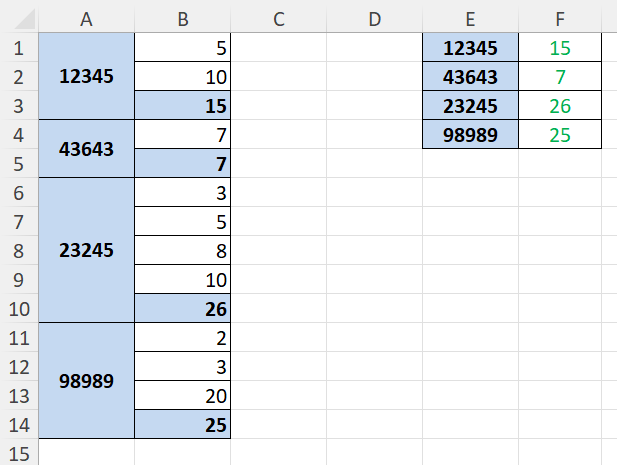Select row 6 header
Image resolution: width=617 pixels, height=465 pixels.
(x=19, y=192)
